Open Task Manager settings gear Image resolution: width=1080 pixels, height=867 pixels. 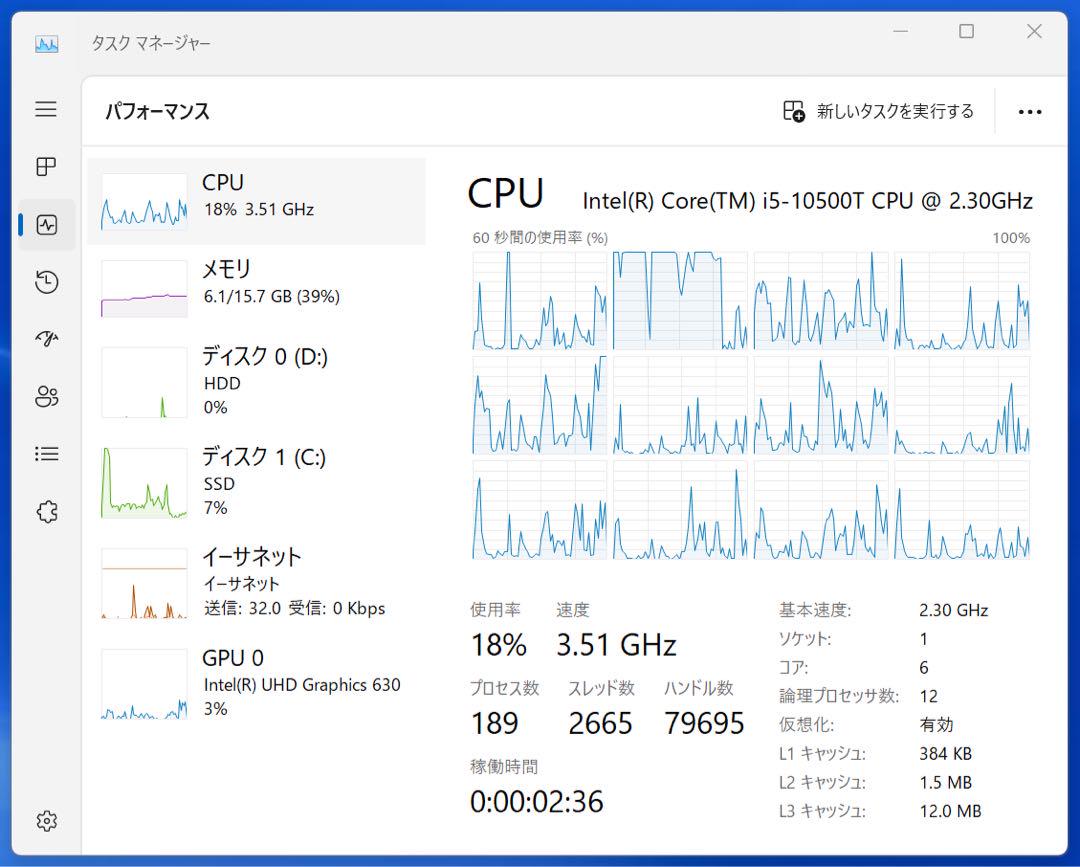click(47, 821)
